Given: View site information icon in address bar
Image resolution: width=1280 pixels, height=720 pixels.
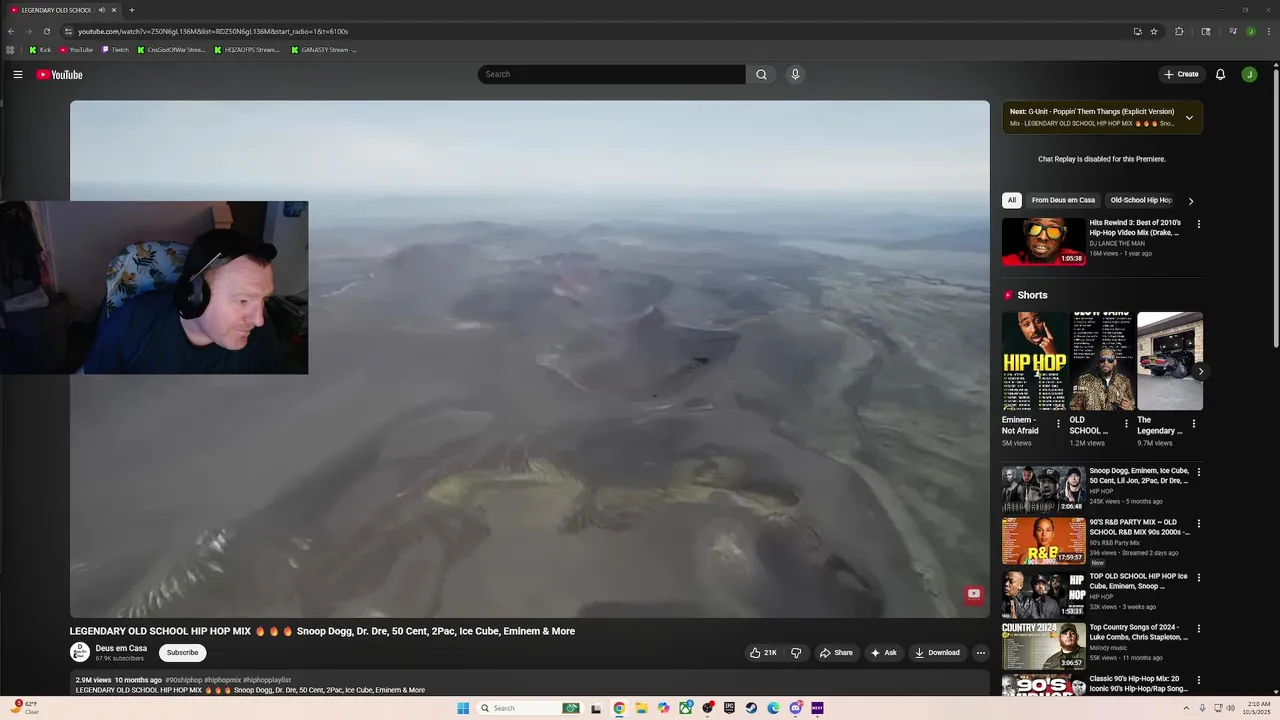Looking at the screenshot, I should click(68, 31).
